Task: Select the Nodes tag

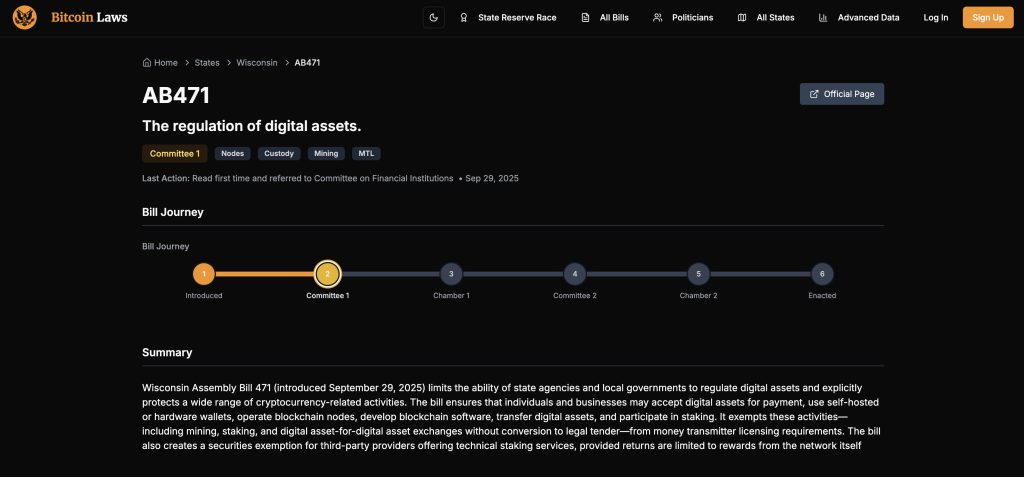Action: pos(232,153)
